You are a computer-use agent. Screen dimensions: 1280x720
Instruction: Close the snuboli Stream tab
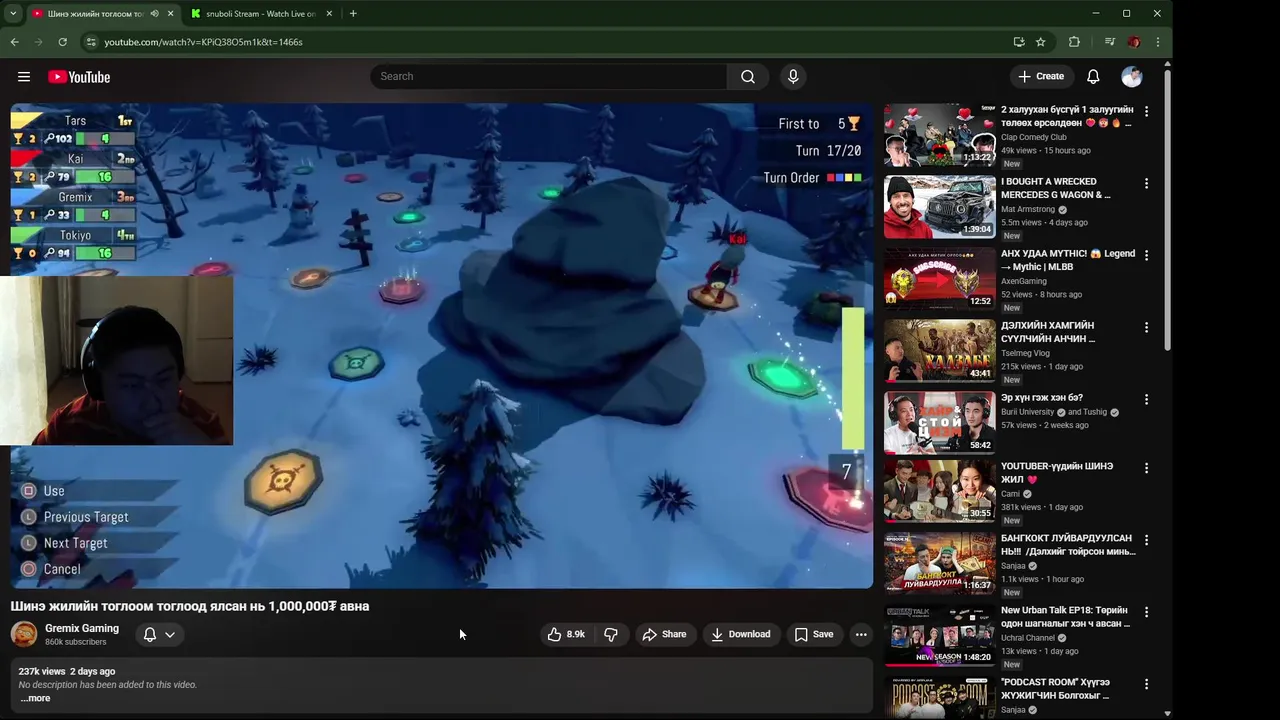click(x=330, y=14)
